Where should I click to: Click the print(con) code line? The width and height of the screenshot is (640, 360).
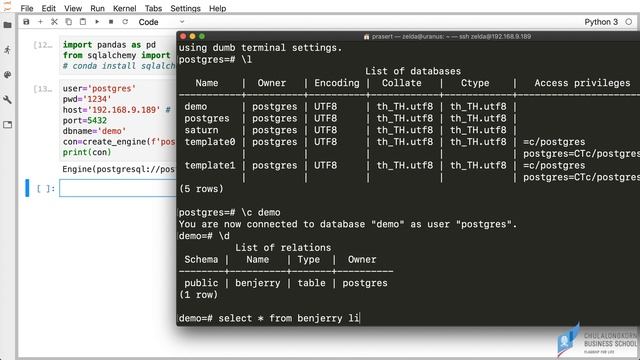[87, 152]
